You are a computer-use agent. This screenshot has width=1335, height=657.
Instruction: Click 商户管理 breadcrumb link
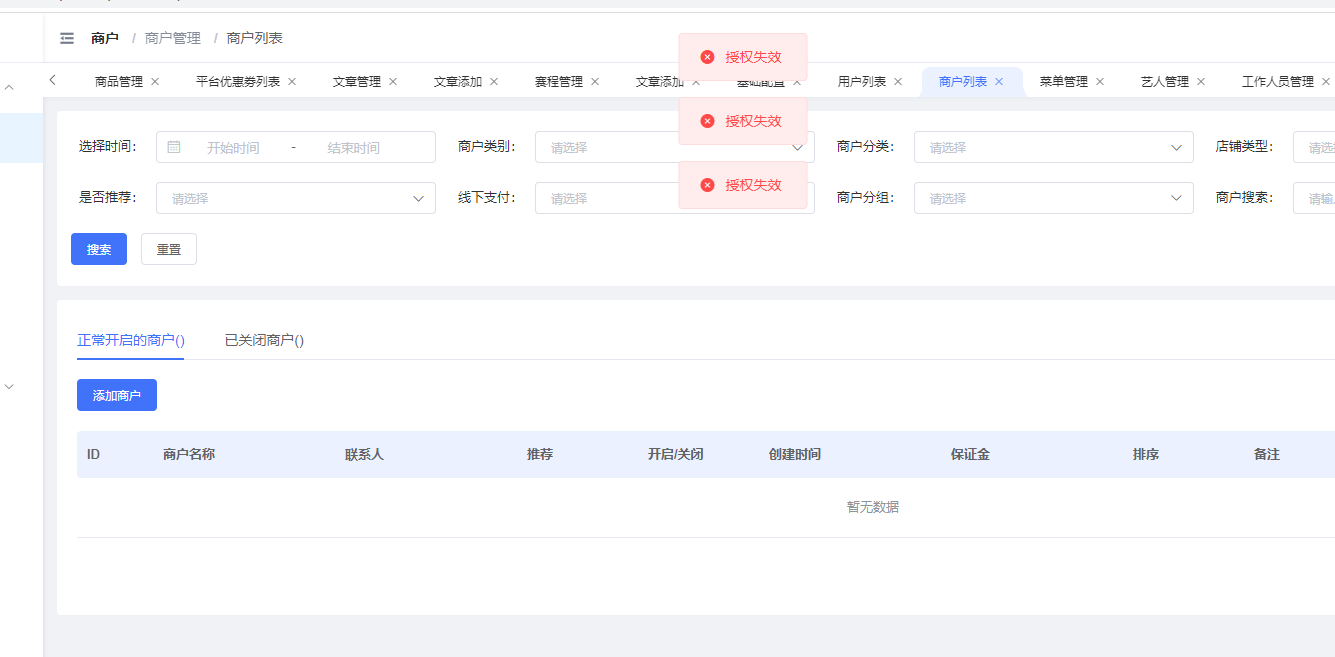[173, 38]
